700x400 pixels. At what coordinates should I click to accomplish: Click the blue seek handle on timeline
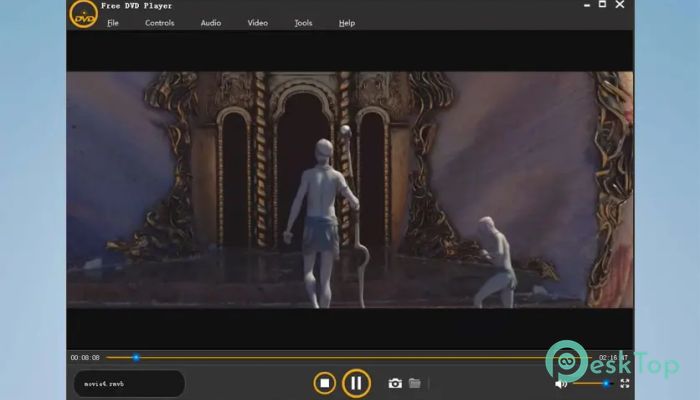136,358
